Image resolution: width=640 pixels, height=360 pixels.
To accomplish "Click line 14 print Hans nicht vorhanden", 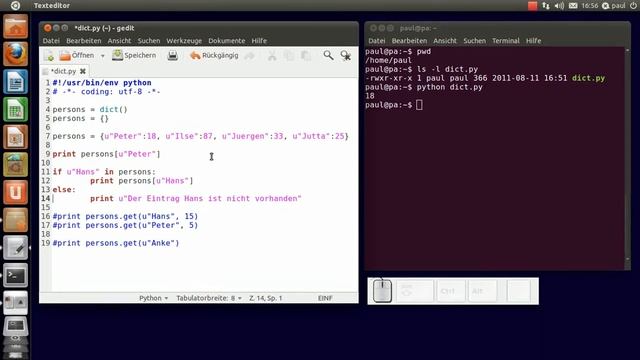I will click(196, 198).
